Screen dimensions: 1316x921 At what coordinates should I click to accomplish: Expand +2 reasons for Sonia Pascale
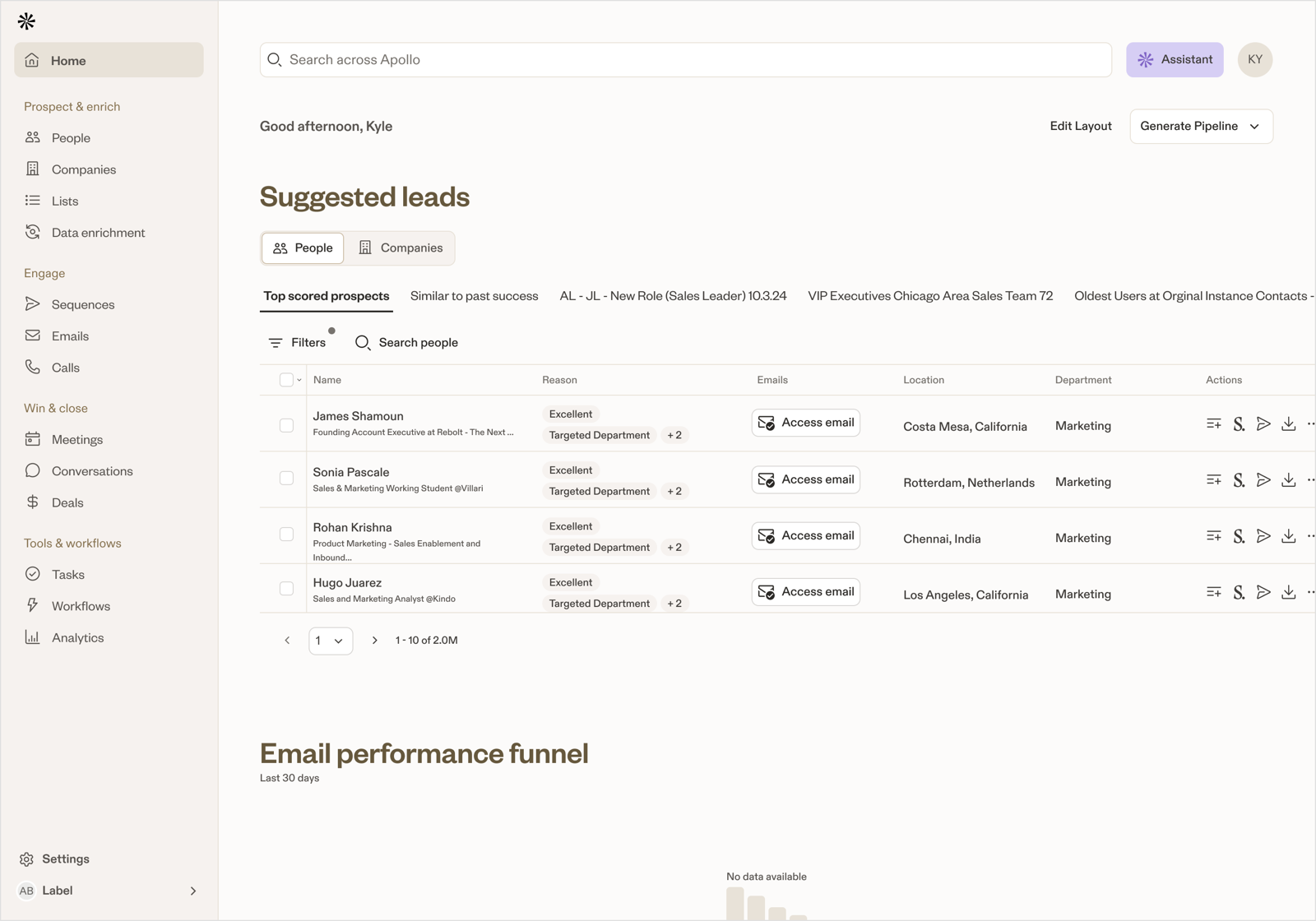pos(674,491)
